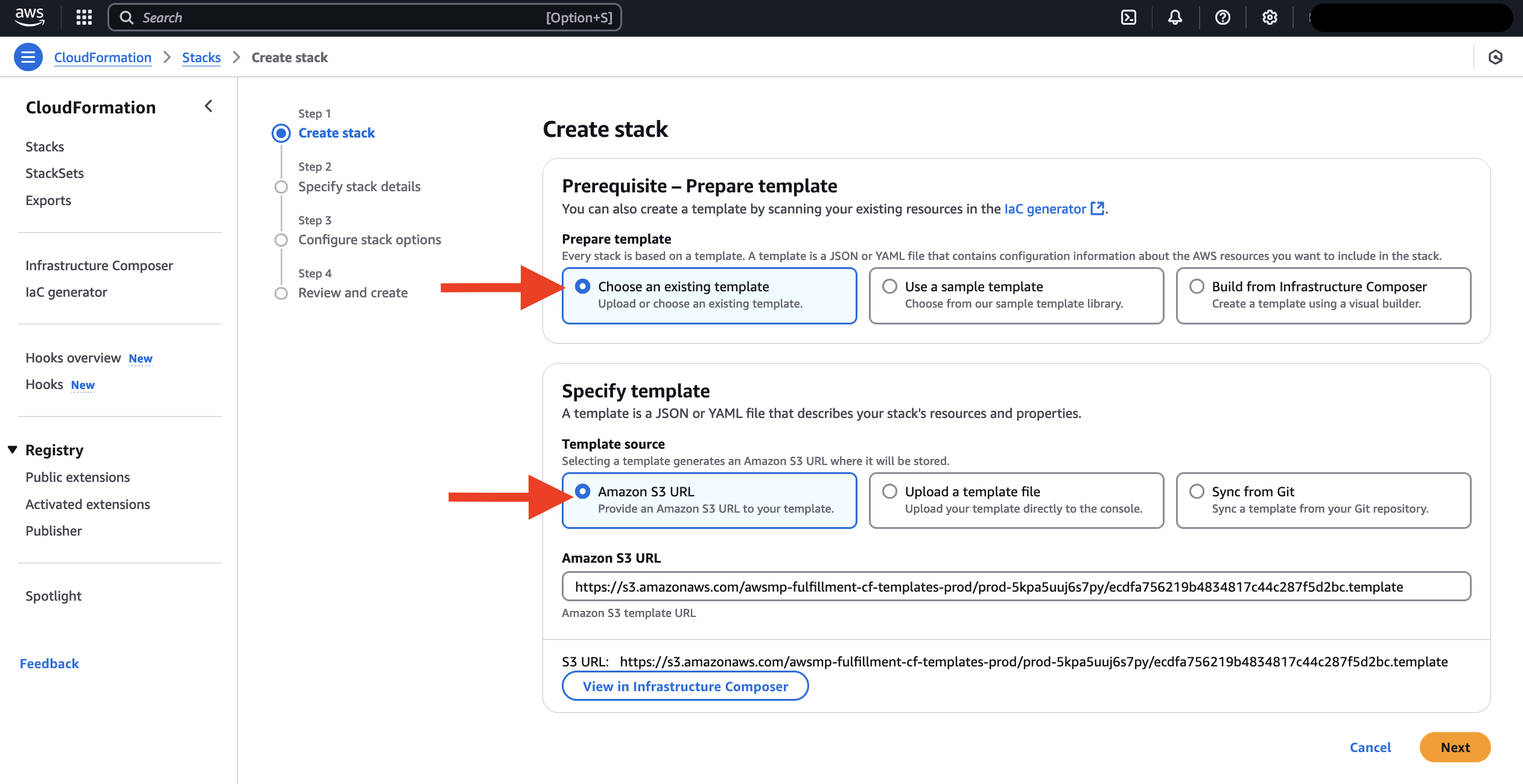This screenshot has height=784, width=1523.
Task: Click Step 2 Specify stack details
Action: tap(359, 186)
